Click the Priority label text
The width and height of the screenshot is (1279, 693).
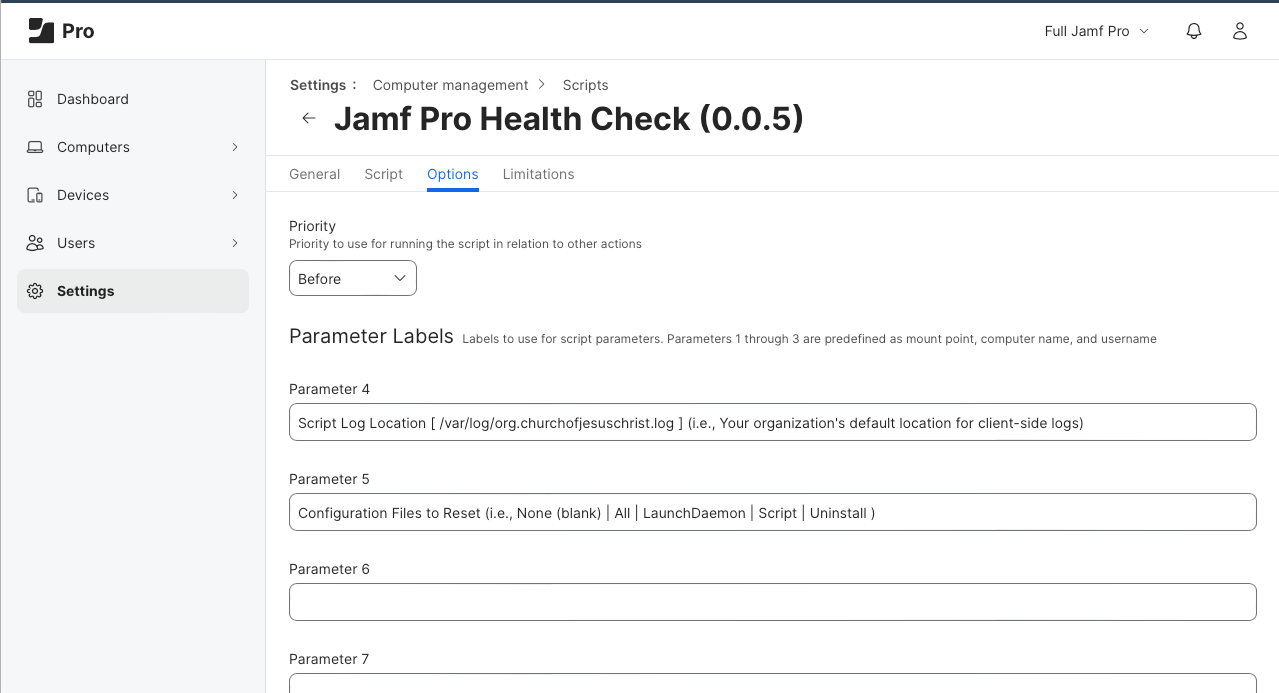312,226
